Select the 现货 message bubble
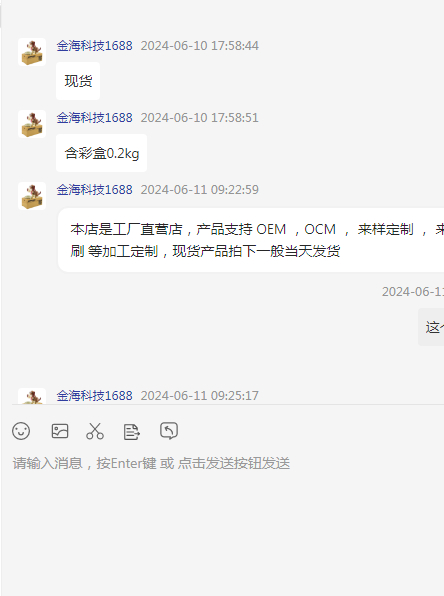The height and width of the screenshot is (596, 444). [x=78, y=81]
